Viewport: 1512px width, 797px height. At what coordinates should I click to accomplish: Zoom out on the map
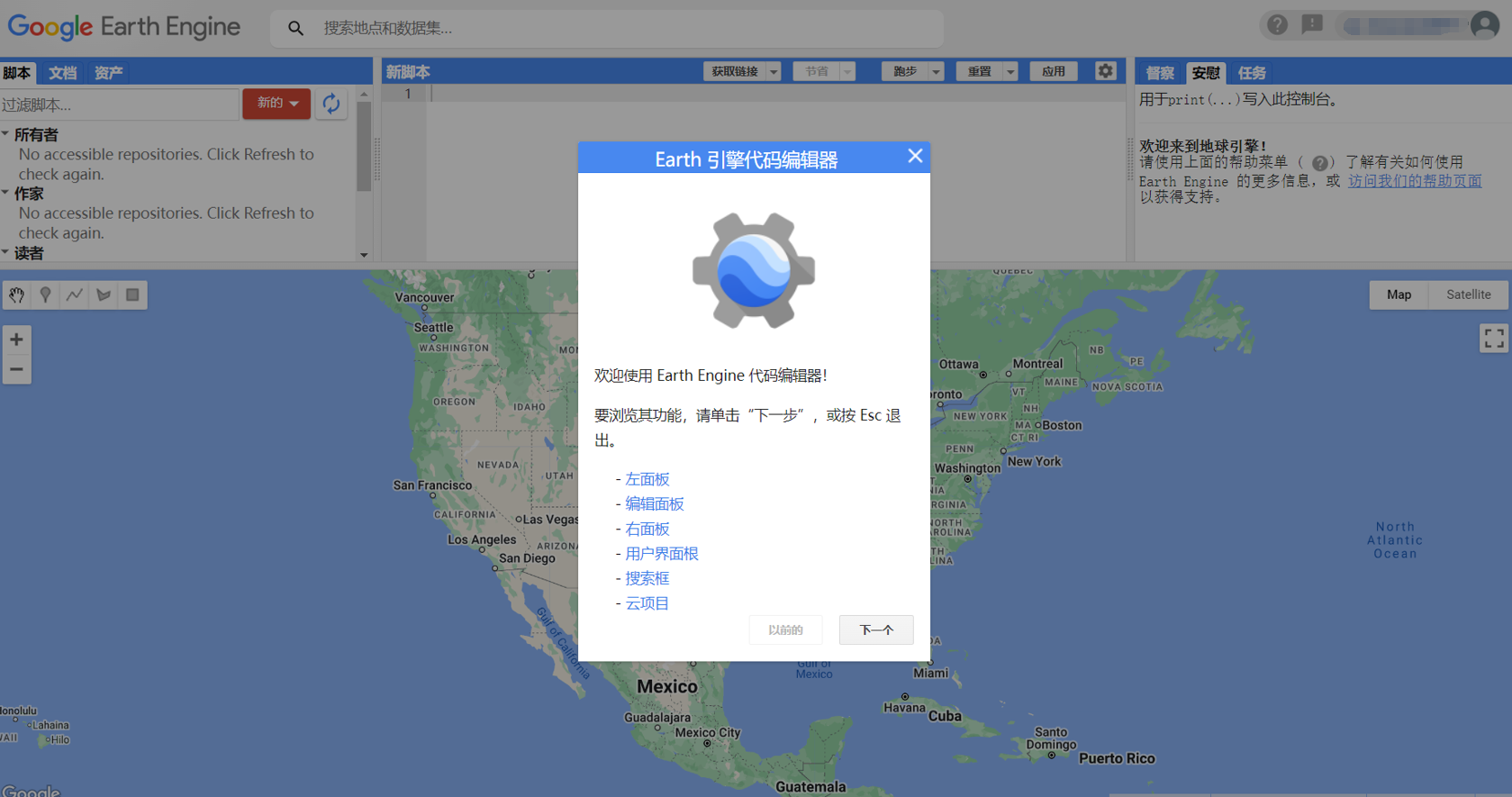coord(16,369)
